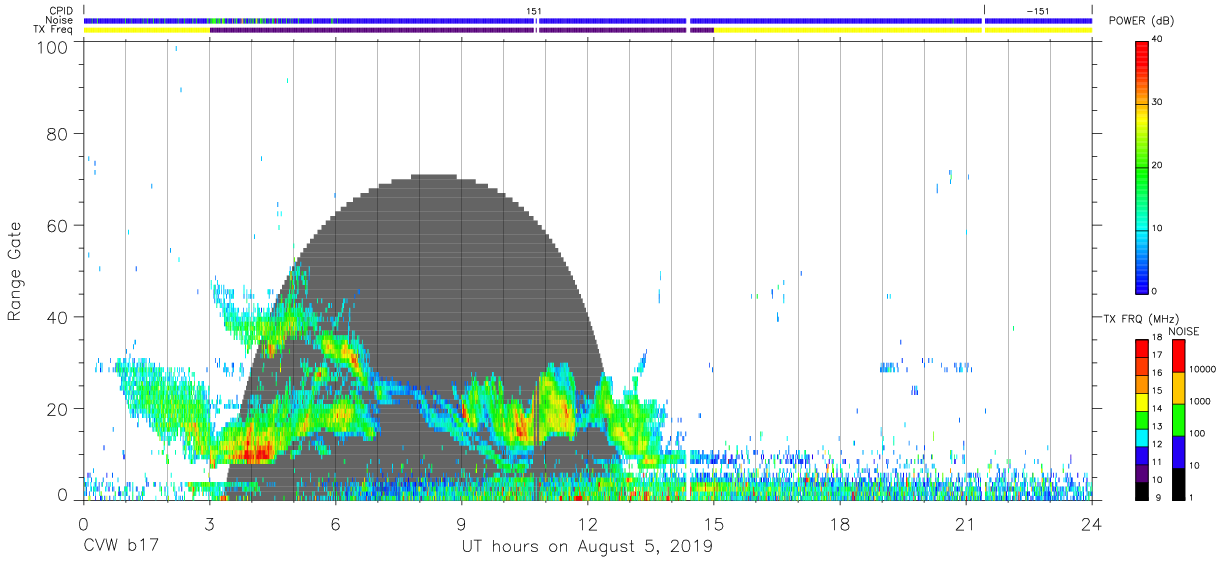Pick the red 17-18 MHz TX FRQ swatch

pyautogui.click(x=1141, y=348)
